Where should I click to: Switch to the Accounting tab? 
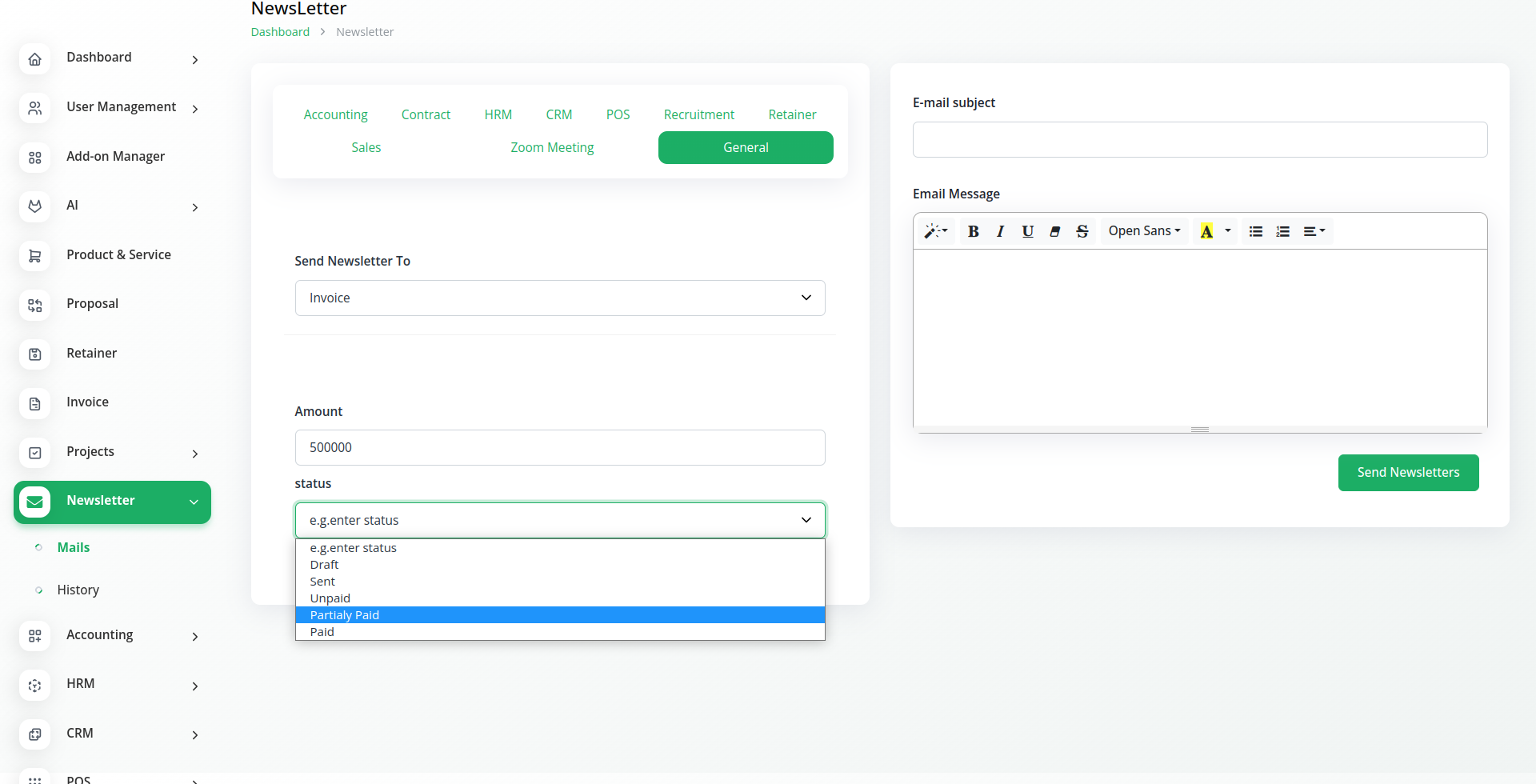tap(335, 114)
